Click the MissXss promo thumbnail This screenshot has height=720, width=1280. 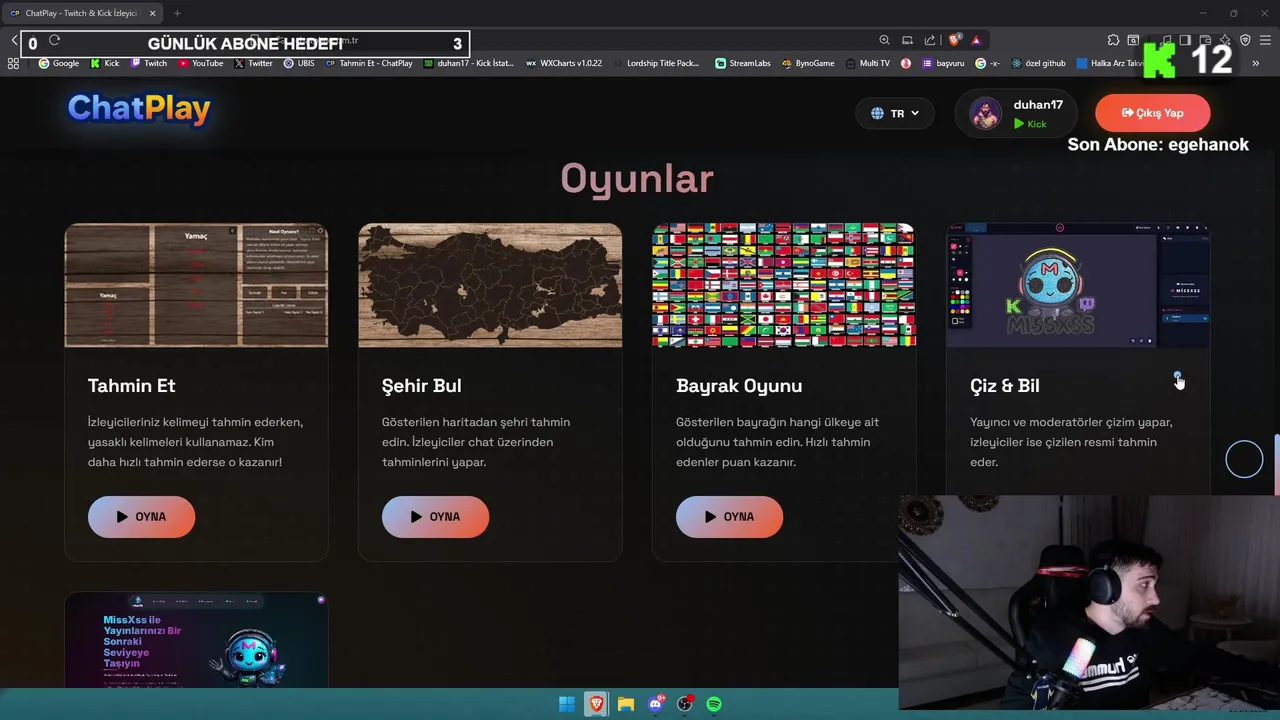196,640
